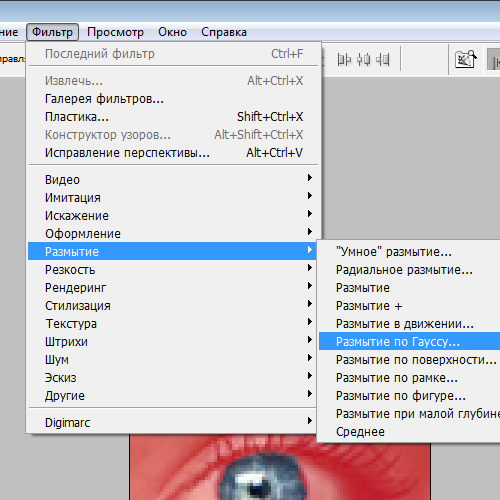This screenshot has width=500, height=500.
Task: Click the disabled Последний фильтр item
Action: 174,54
